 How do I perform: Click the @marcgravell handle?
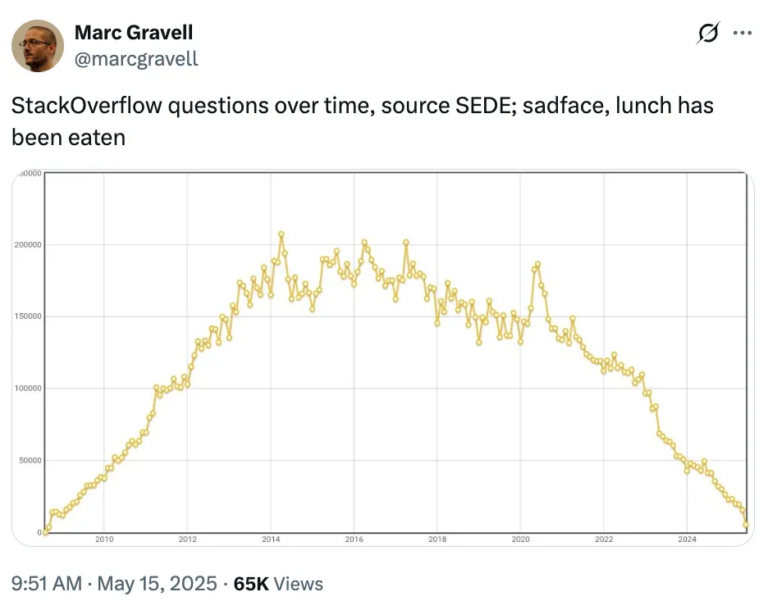click(x=136, y=58)
